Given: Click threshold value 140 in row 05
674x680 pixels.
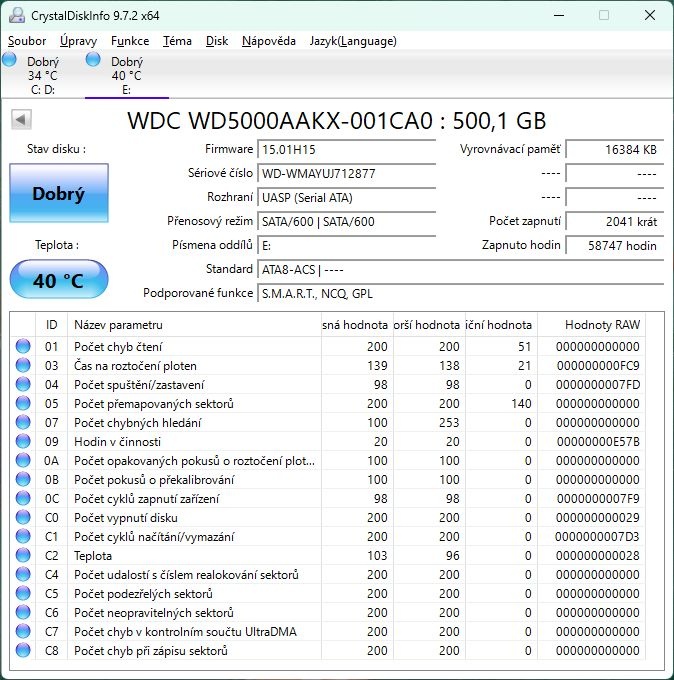Looking at the screenshot, I should coord(521,404).
